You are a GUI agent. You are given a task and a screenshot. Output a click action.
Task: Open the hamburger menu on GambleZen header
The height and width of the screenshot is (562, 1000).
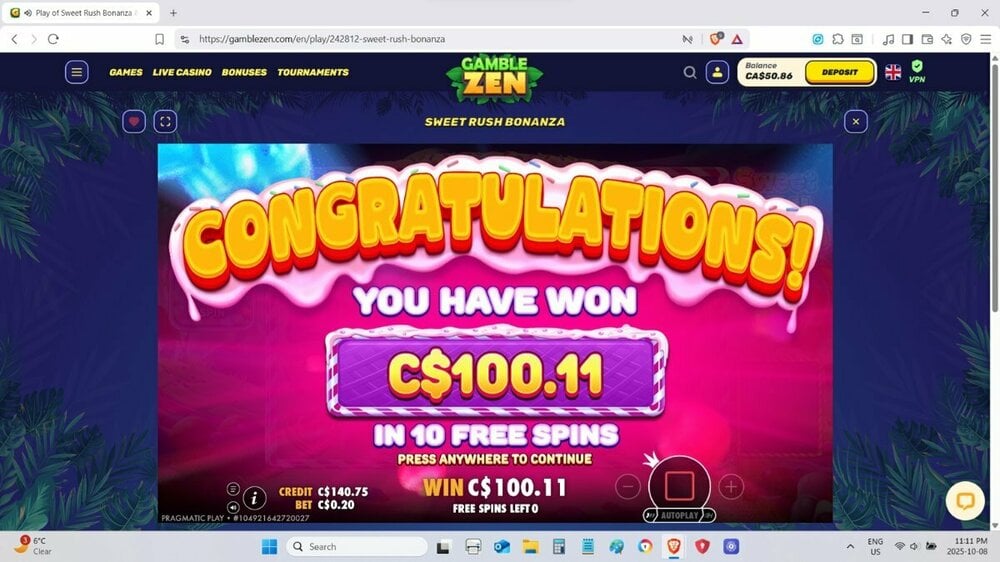[x=77, y=72]
